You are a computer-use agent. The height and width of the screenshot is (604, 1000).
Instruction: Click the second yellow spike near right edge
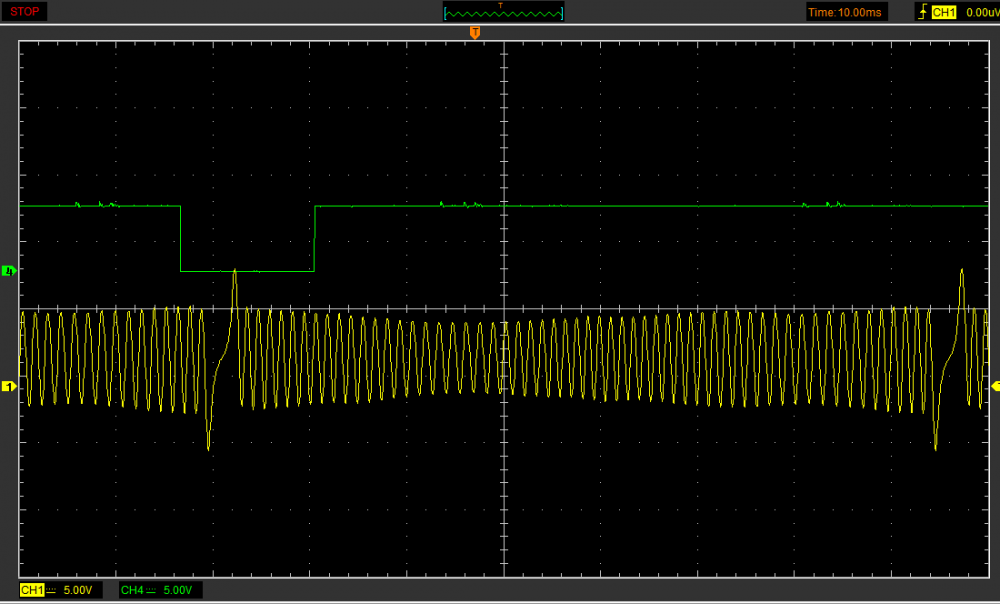(x=961, y=271)
